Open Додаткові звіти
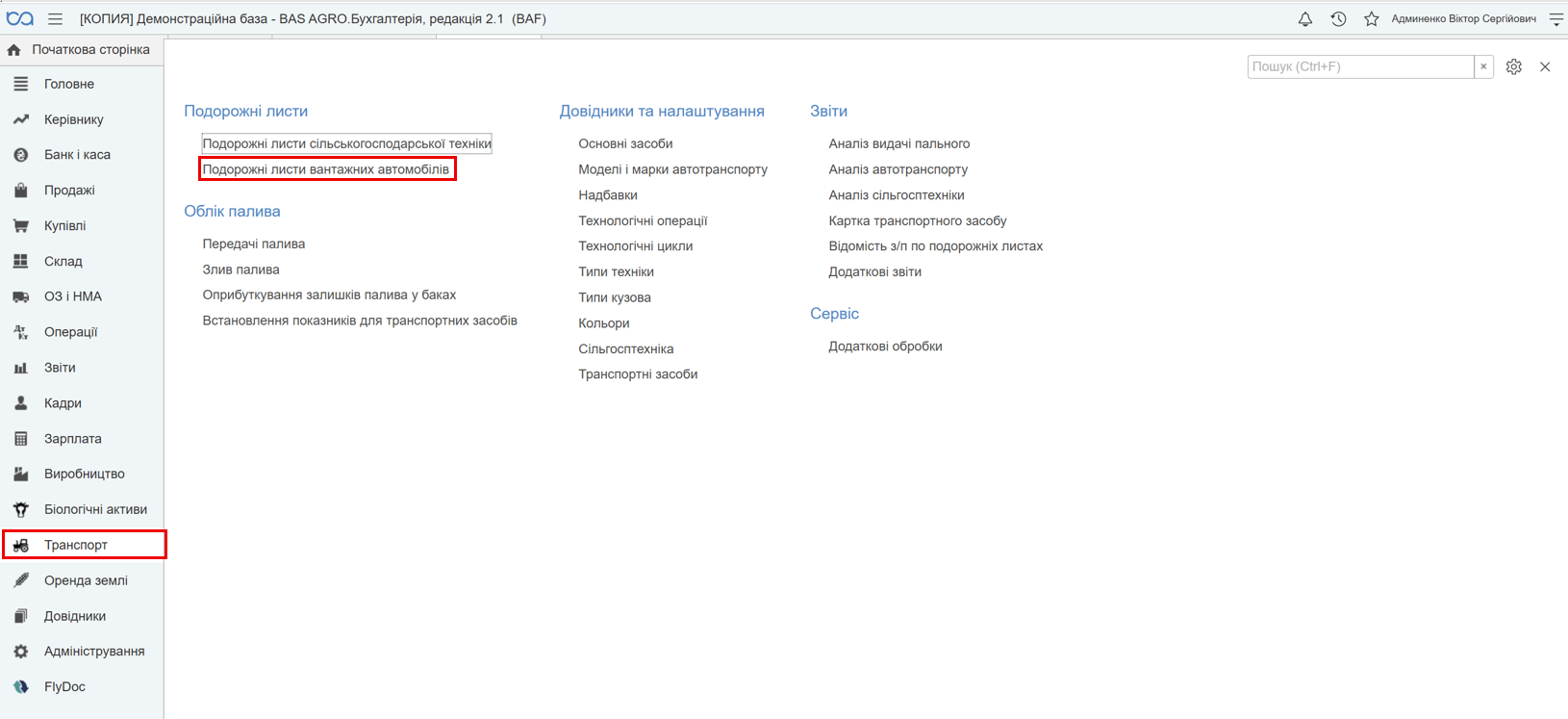 pos(875,271)
